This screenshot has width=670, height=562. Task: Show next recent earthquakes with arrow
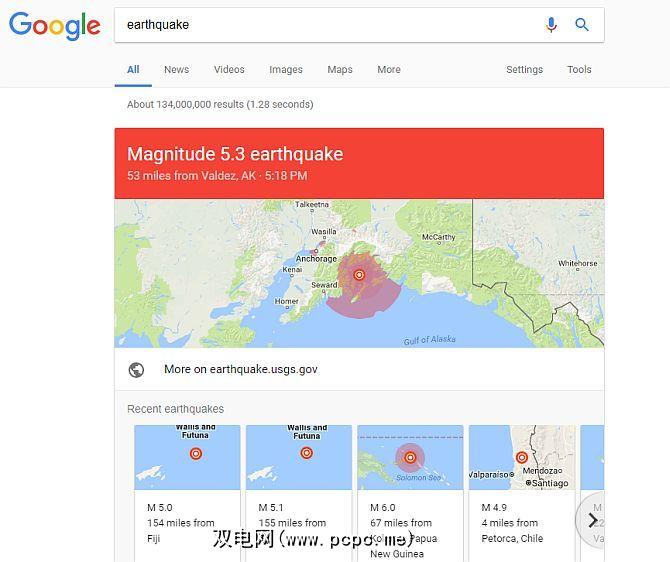pos(593,520)
